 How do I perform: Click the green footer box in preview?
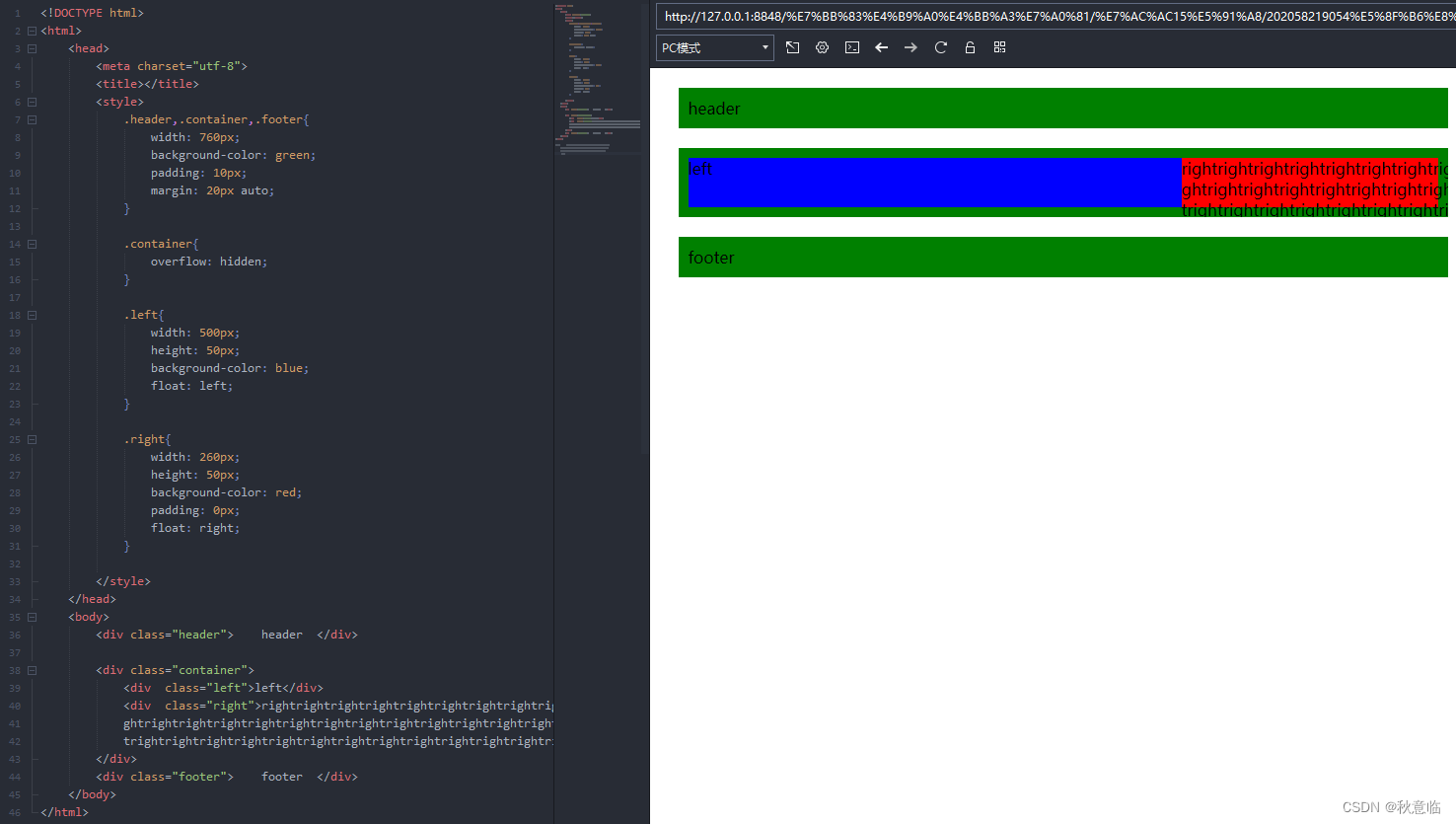(1063, 258)
